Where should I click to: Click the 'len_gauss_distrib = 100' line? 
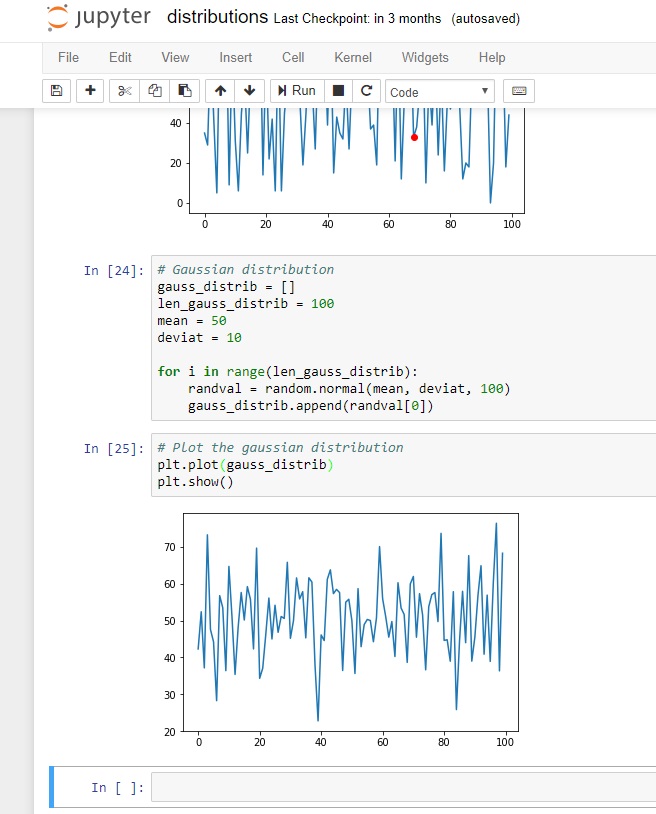pos(245,304)
